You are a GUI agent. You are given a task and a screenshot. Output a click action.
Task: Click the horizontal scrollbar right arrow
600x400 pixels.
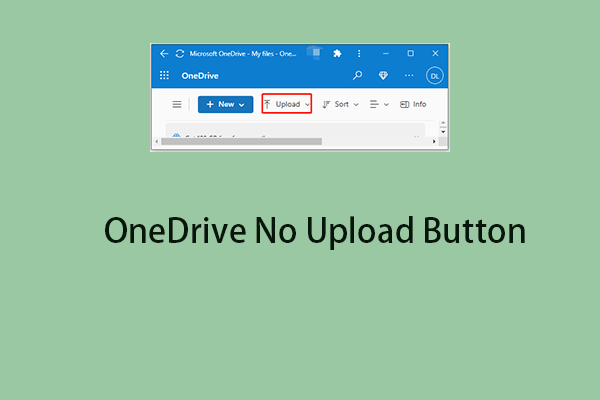coord(434,142)
